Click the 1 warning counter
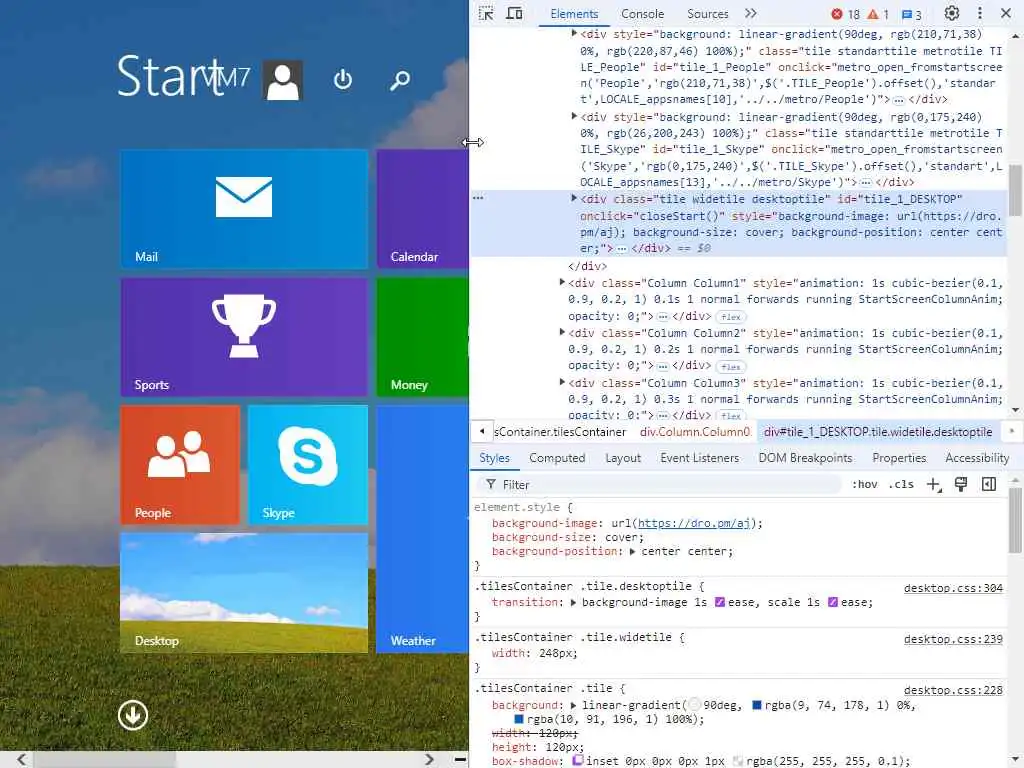This screenshot has height=768, width=1024. point(878,14)
